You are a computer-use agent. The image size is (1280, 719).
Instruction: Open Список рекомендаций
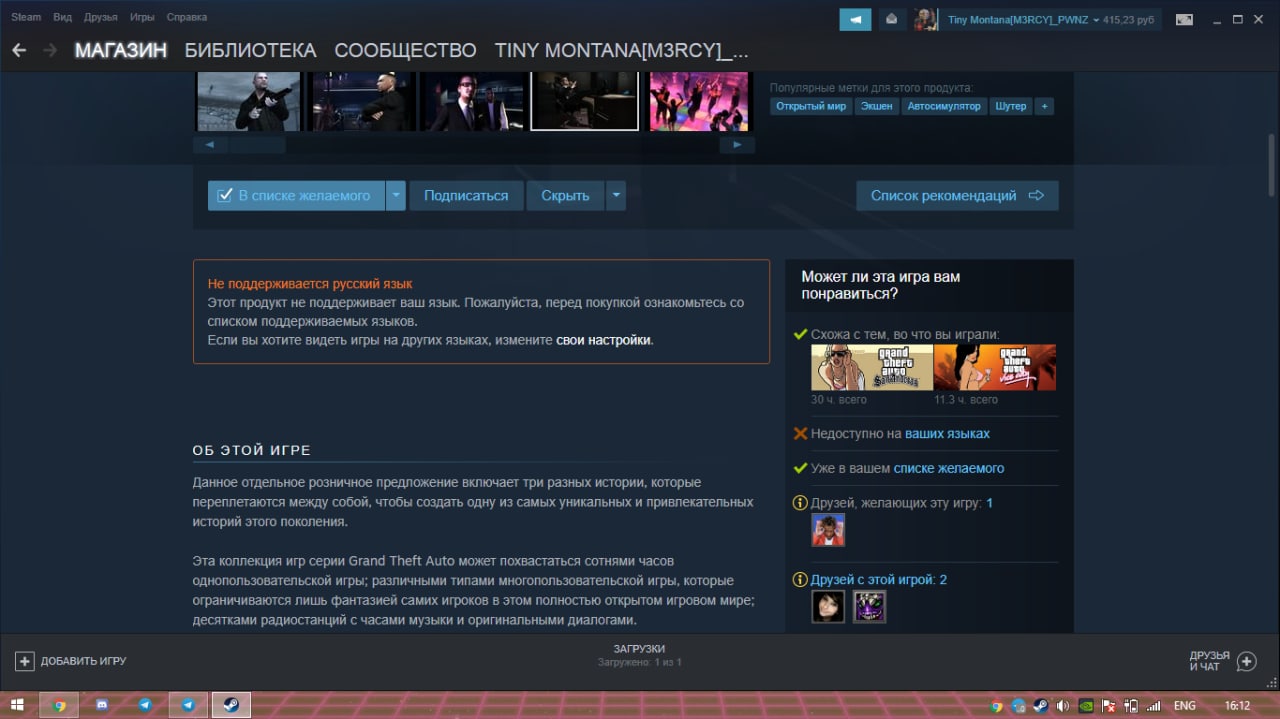(957, 195)
